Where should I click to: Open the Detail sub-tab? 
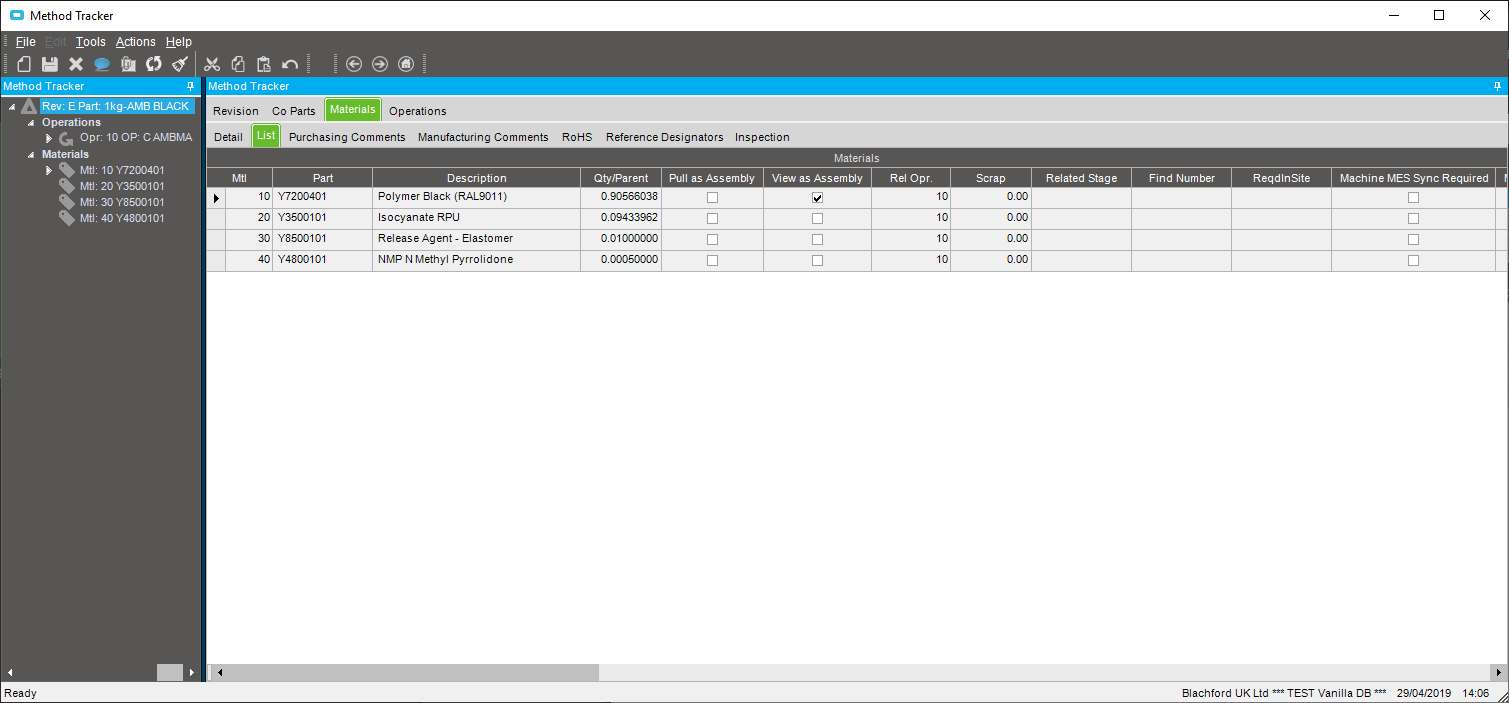coord(228,137)
